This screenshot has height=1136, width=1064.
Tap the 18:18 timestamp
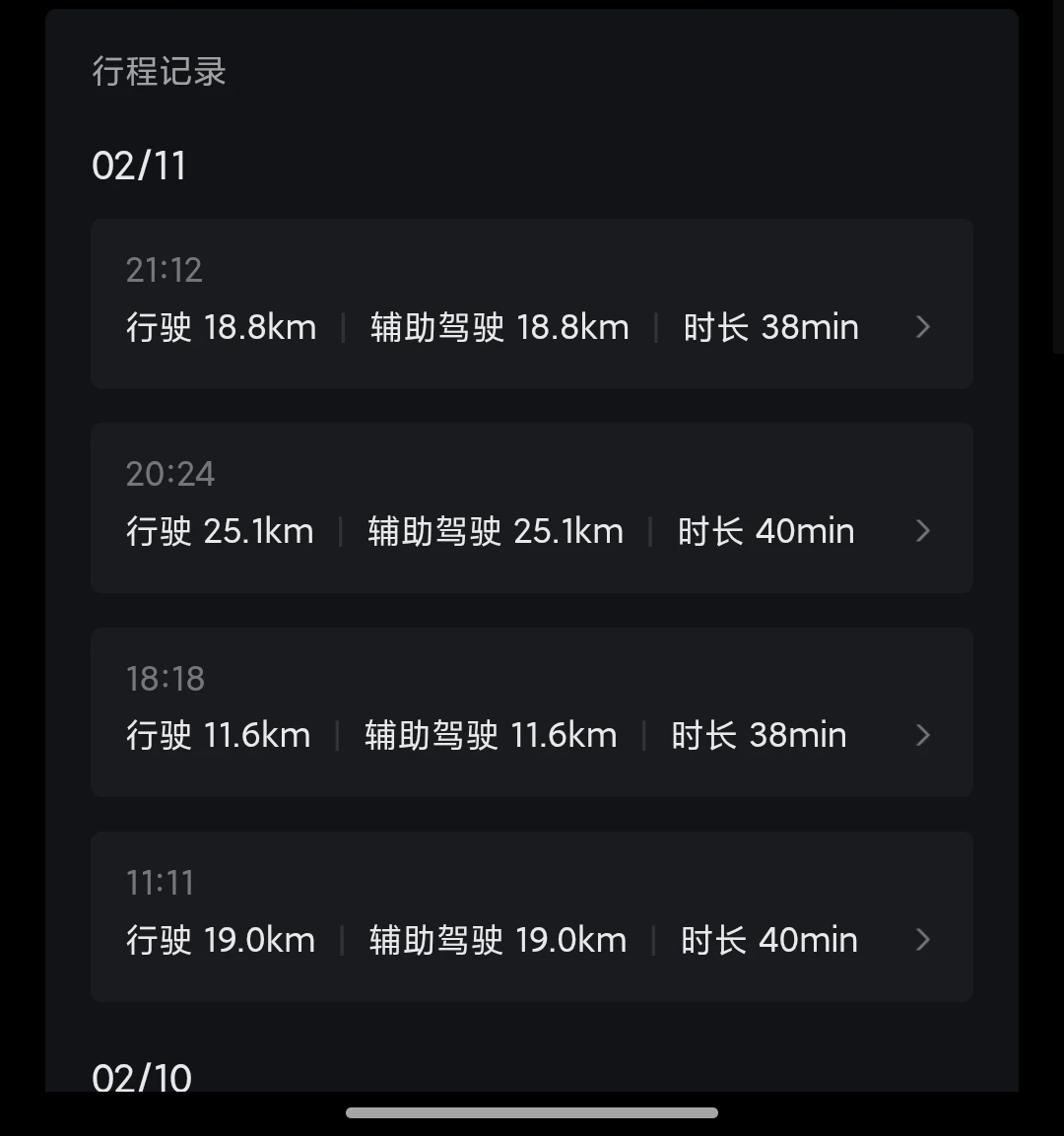point(165,678)
